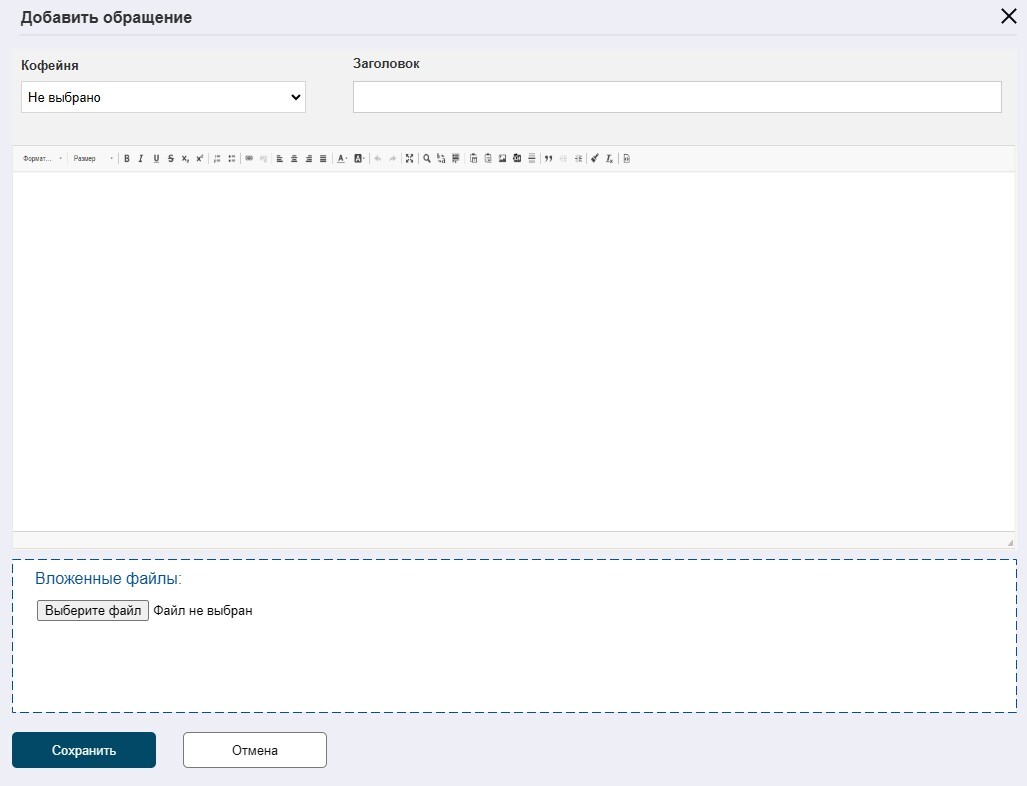1027x786 pixels.
Task: Click into the Заголовок input field
Action: pyautogui.click(x=677, y=97)
